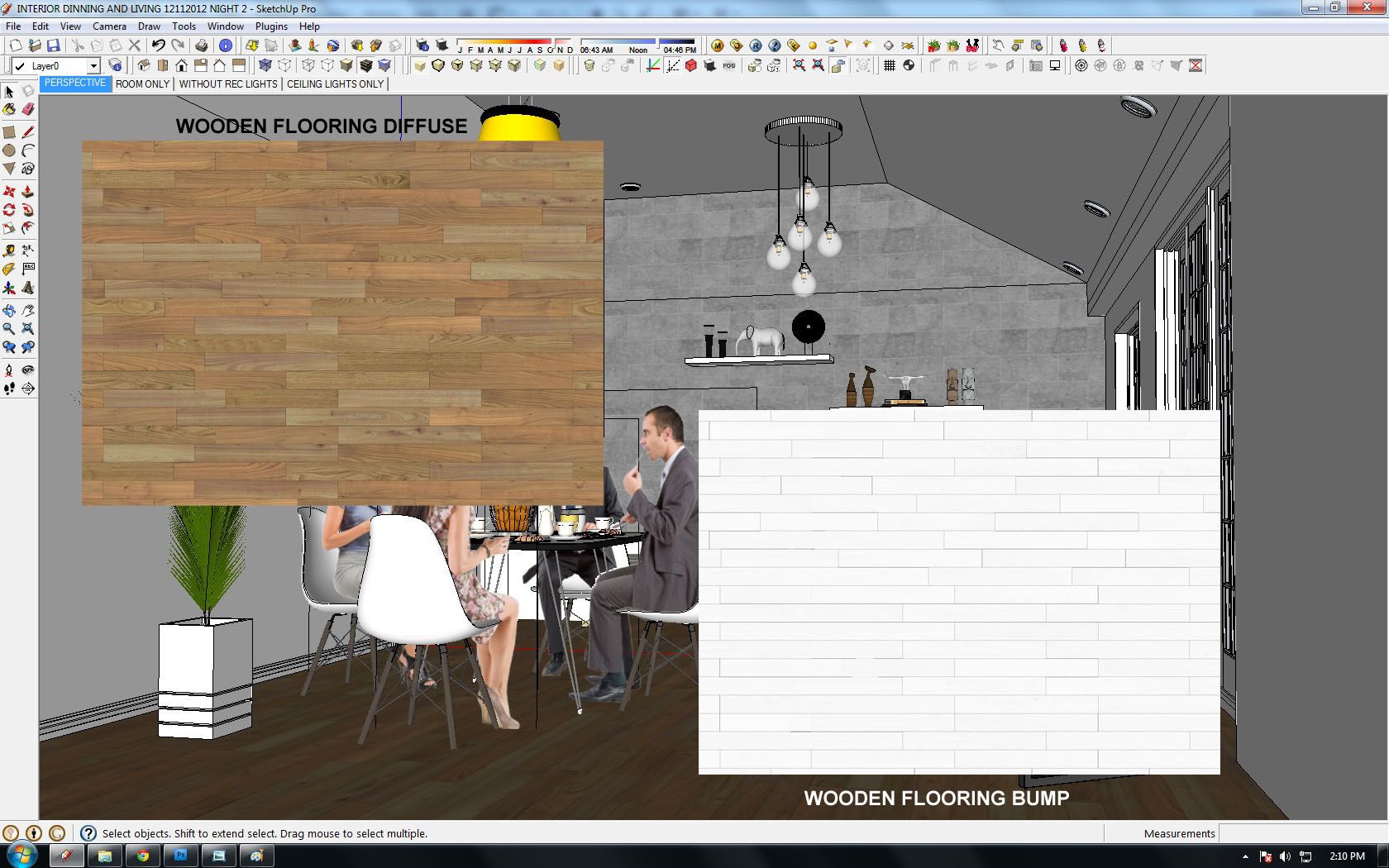Switch to WITHOUT REC LIGHTS scene tab
The image size is (1389, 868).
228,83
